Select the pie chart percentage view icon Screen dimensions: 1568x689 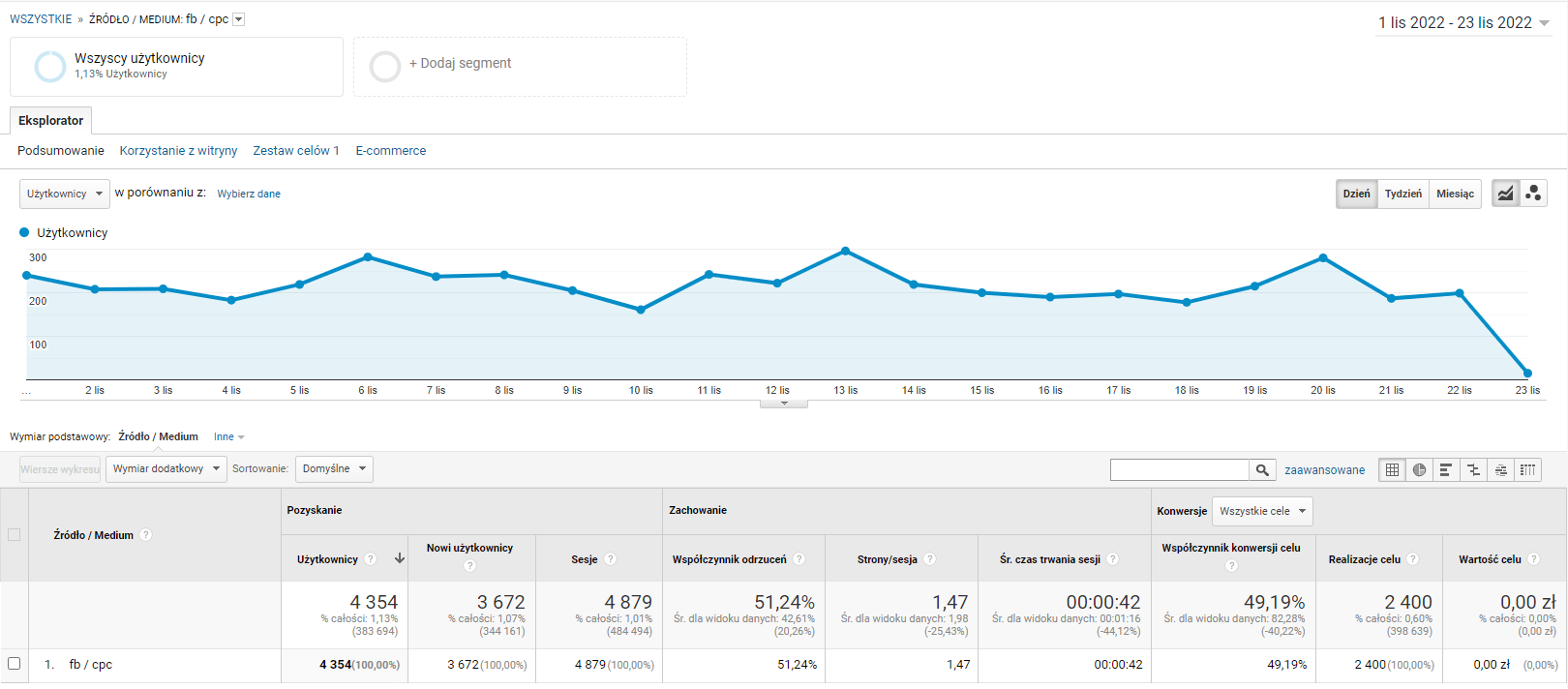(x=1419, y=470)
